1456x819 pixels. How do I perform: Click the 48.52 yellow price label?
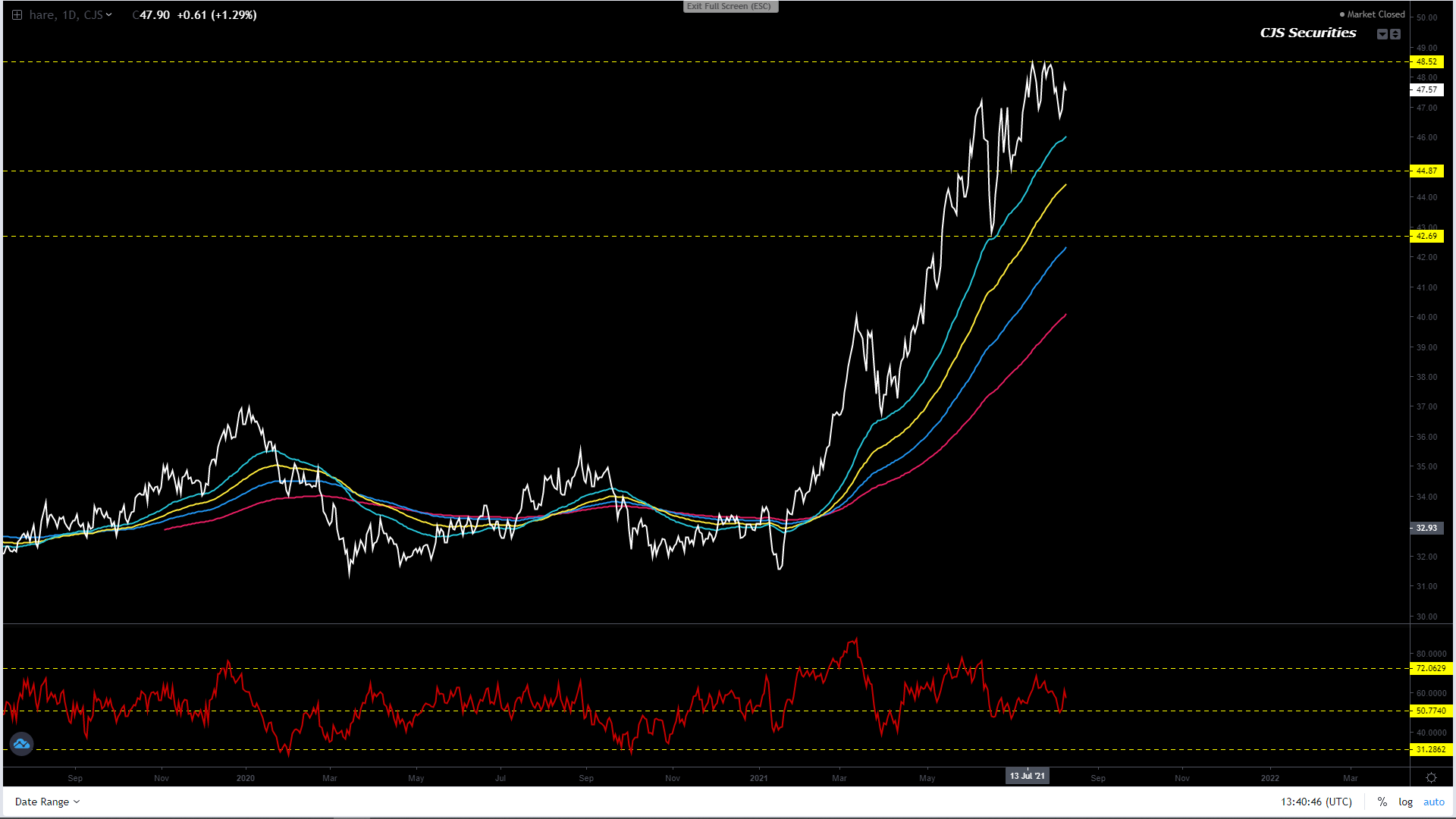point(1426,62)
